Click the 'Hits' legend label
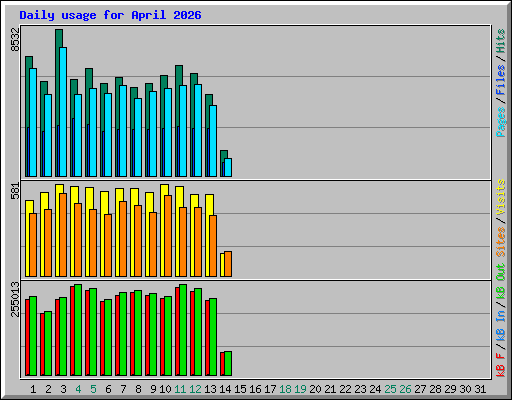The width and height of the screenshot is (512, 400). tap(501, 41)
